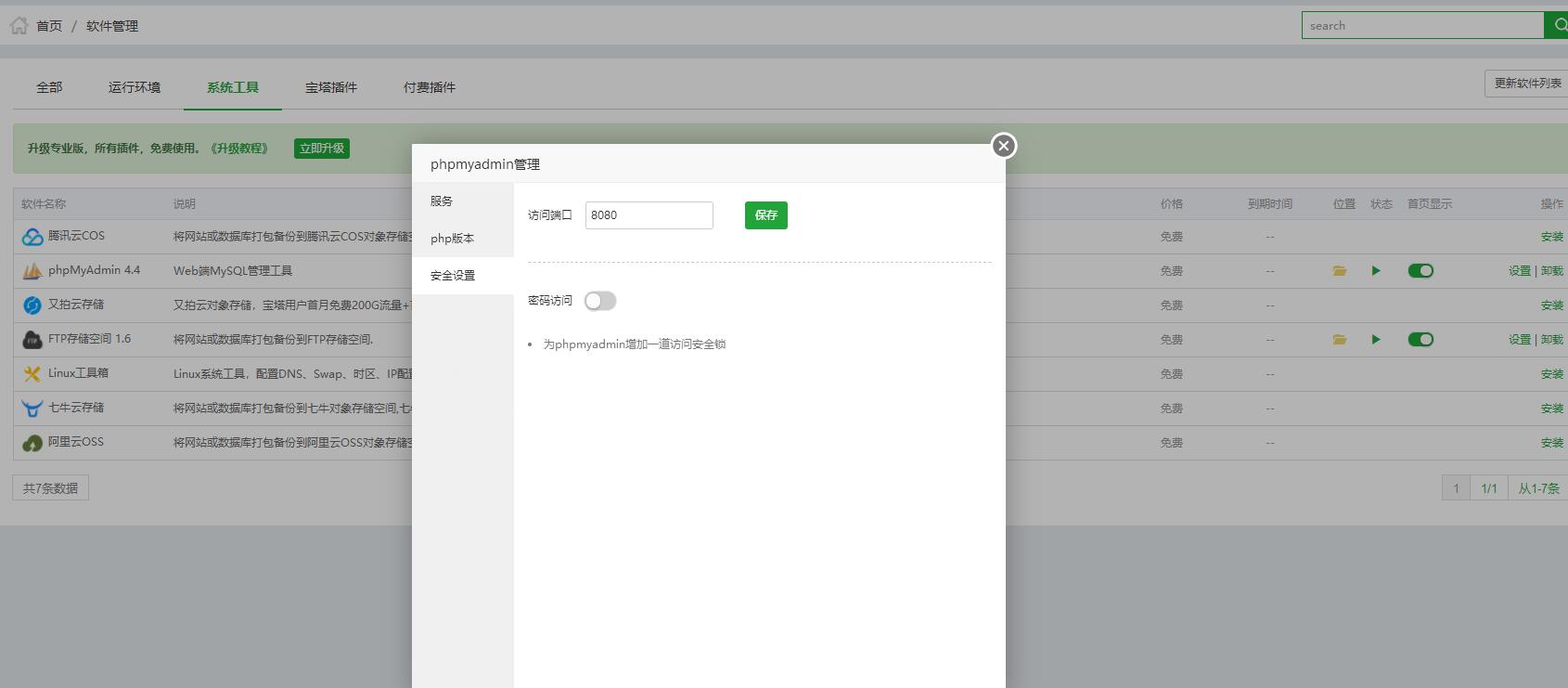1568x688 pixels.
Task: Switch to the 运行环境 tab
Action: coord(135,87)
